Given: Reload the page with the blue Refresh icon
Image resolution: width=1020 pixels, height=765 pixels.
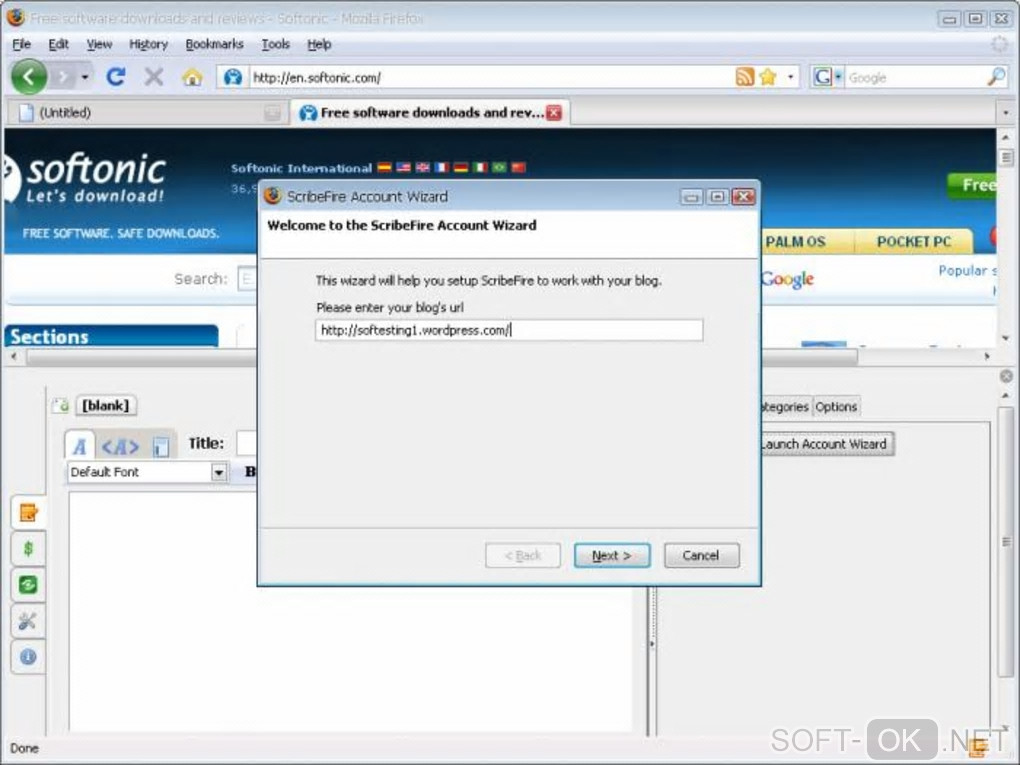Looking at the screenshot, I should click(x=116, y=77).
